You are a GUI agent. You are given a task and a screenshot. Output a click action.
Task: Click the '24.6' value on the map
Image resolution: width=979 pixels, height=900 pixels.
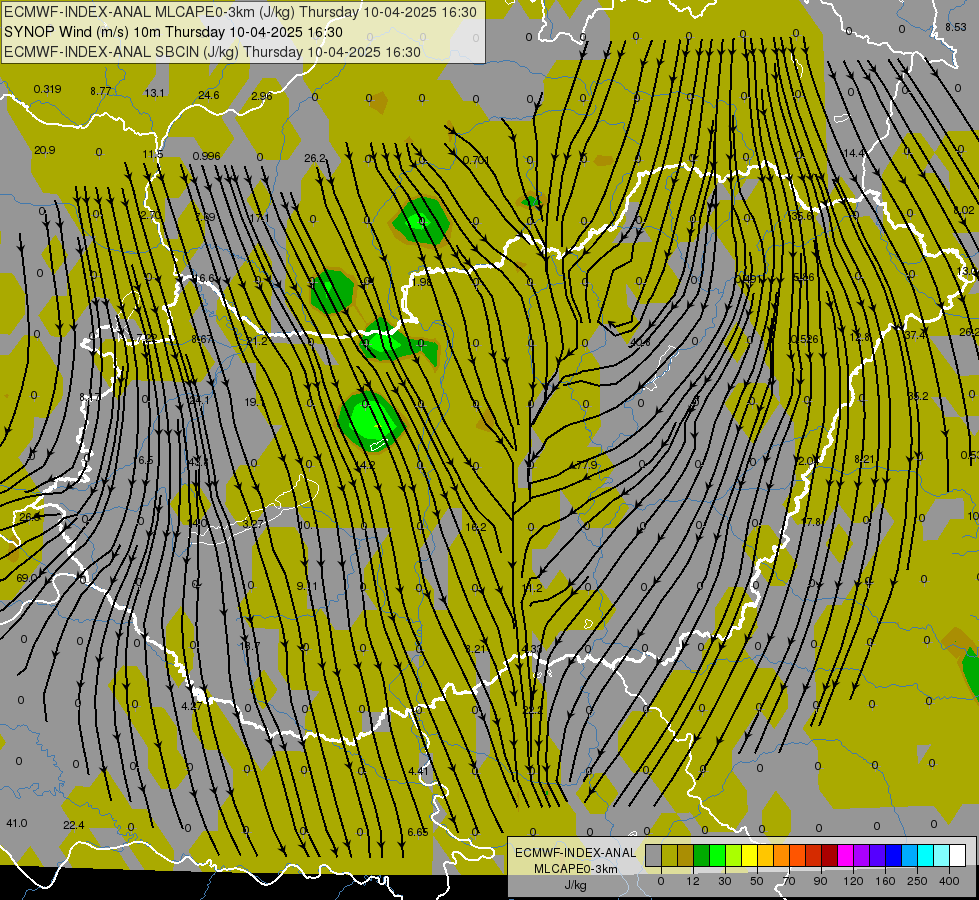pos(209,95)
